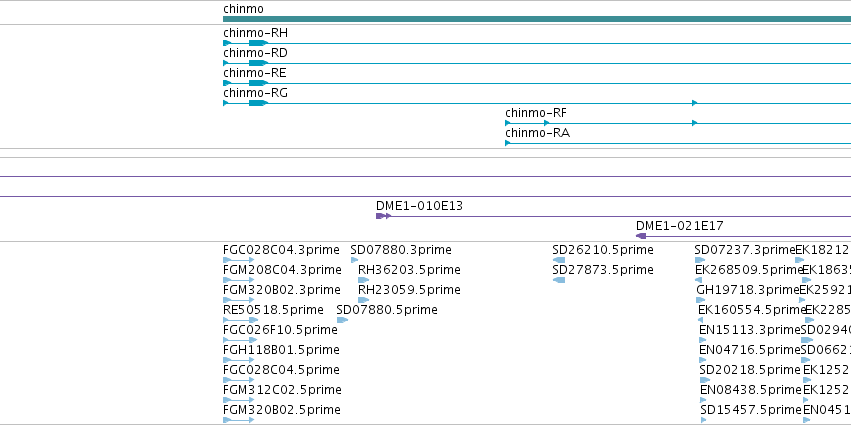Click the DME1-021E17 purple reverse arrow

click(x=641, y=236)
